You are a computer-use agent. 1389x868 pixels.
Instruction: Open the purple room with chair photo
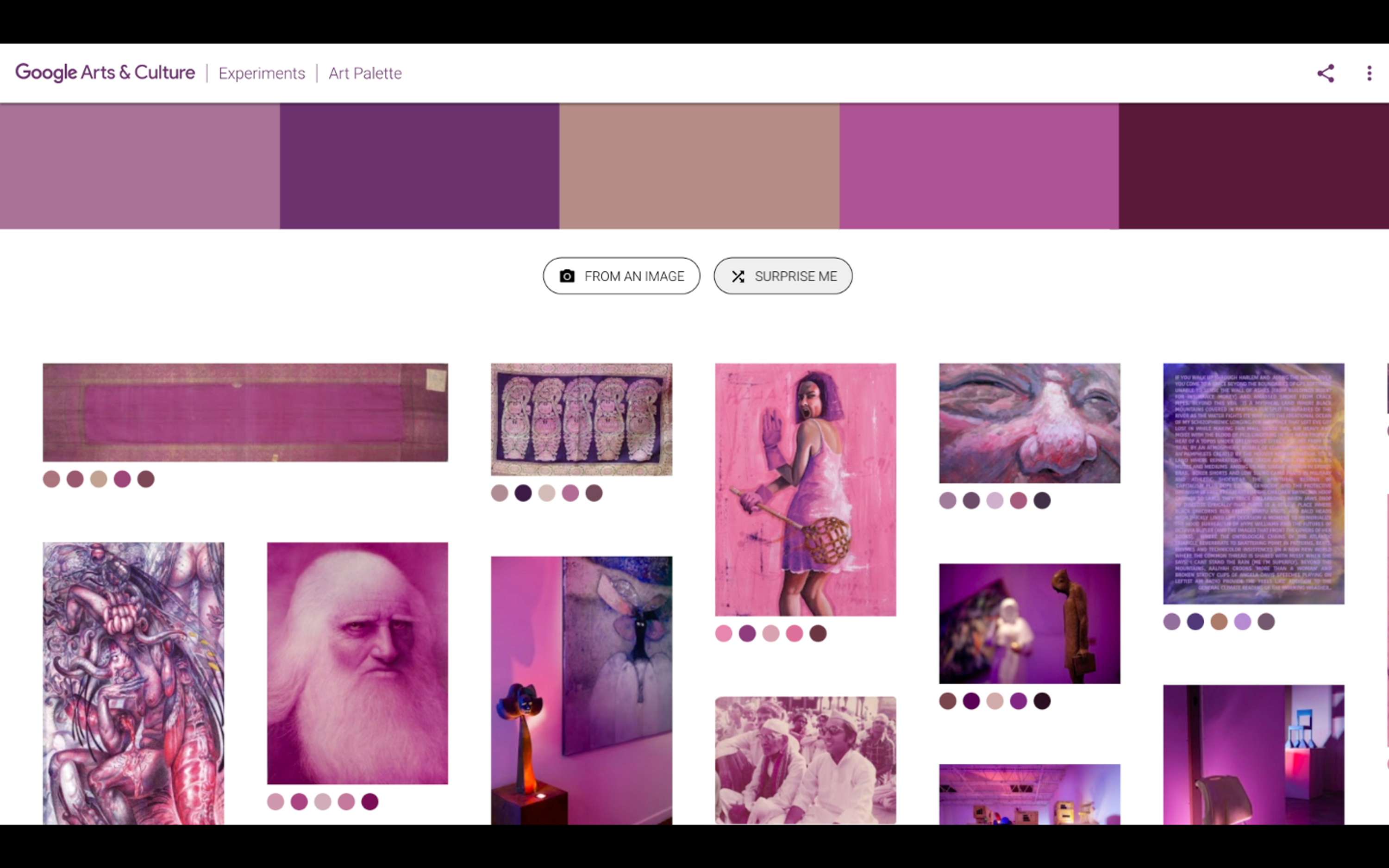[1253, 754]
